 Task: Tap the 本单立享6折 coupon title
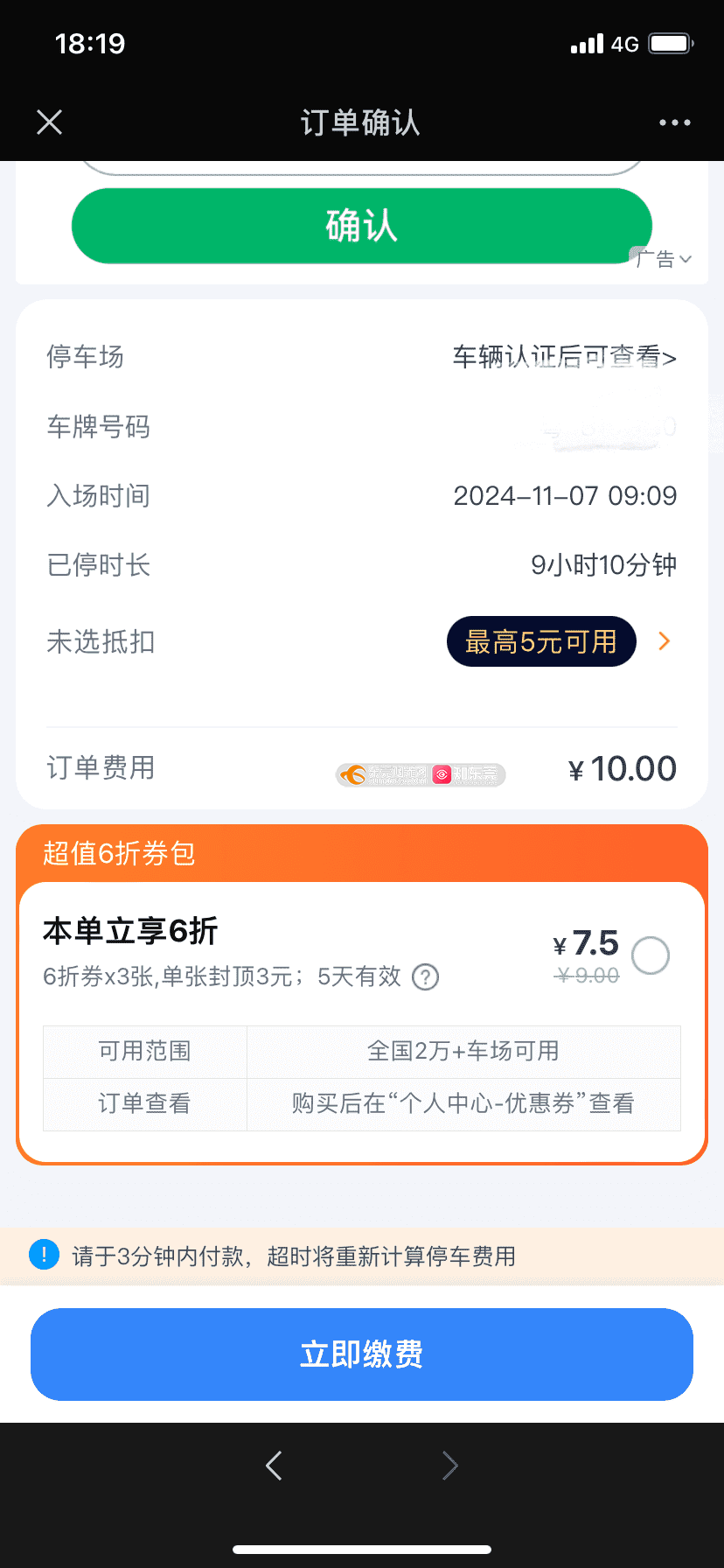click(x=130, y=931)
